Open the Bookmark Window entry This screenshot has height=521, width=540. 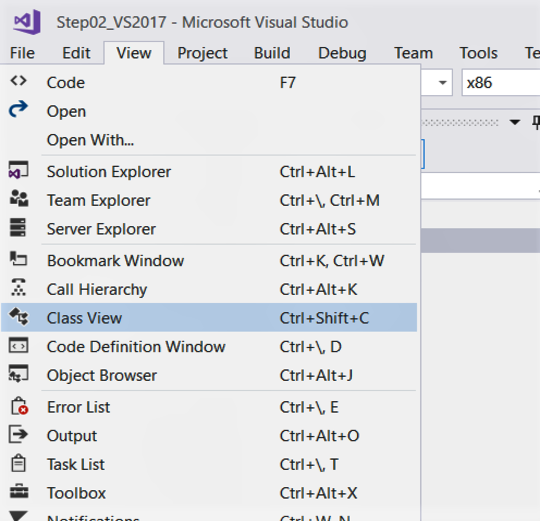209,260
